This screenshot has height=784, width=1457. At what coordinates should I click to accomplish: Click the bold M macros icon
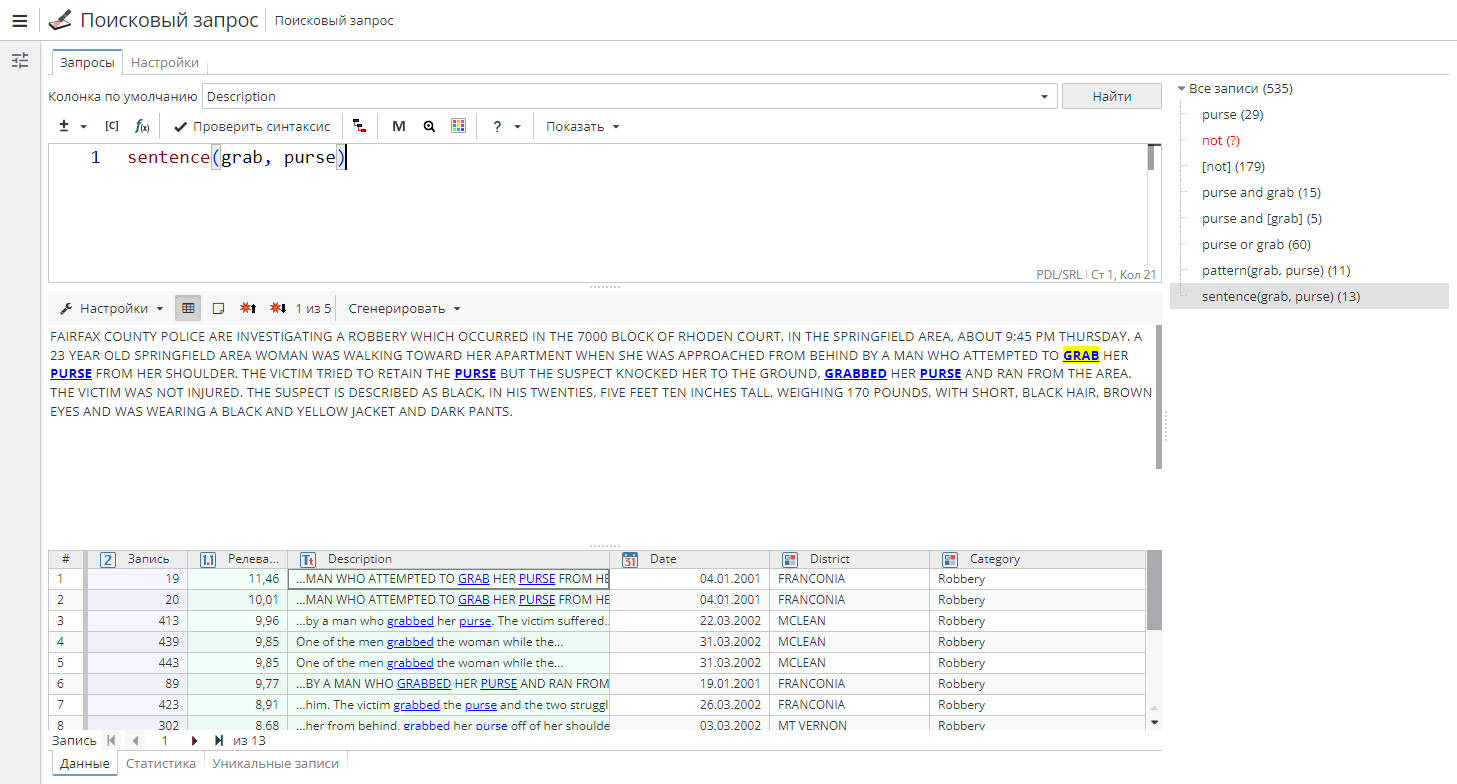click(x=399, y=126)
